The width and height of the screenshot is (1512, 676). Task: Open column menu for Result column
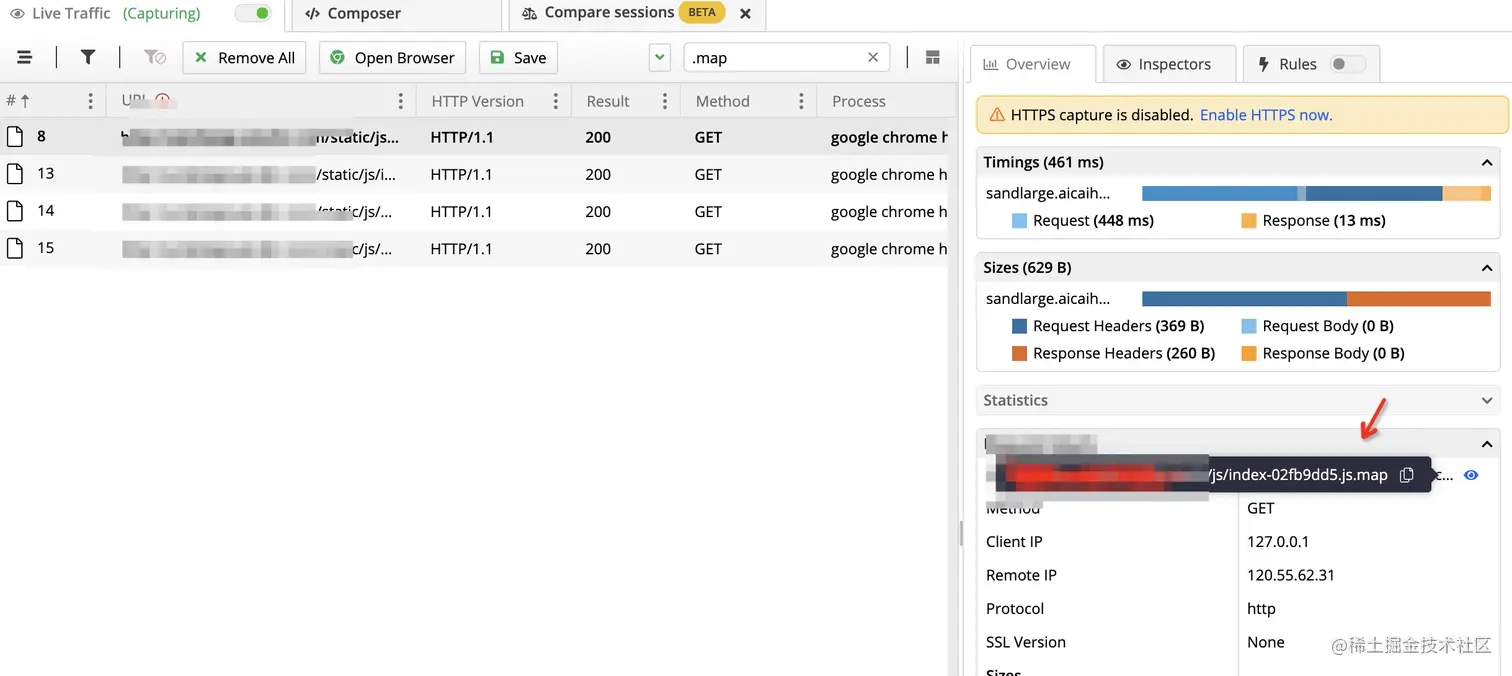[x=664, y=101]
